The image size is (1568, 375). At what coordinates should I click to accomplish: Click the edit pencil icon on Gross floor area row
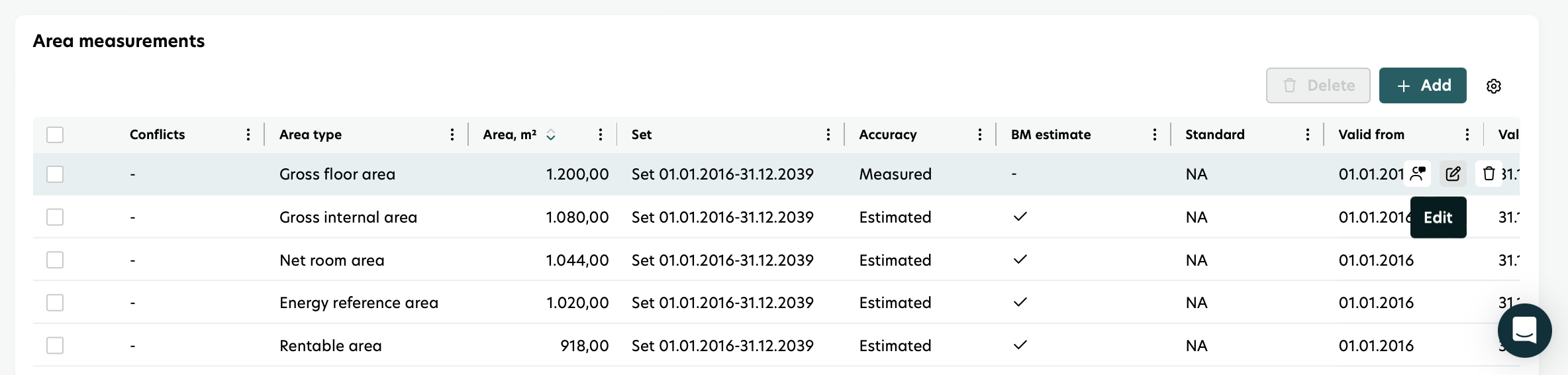point(1453,174)
